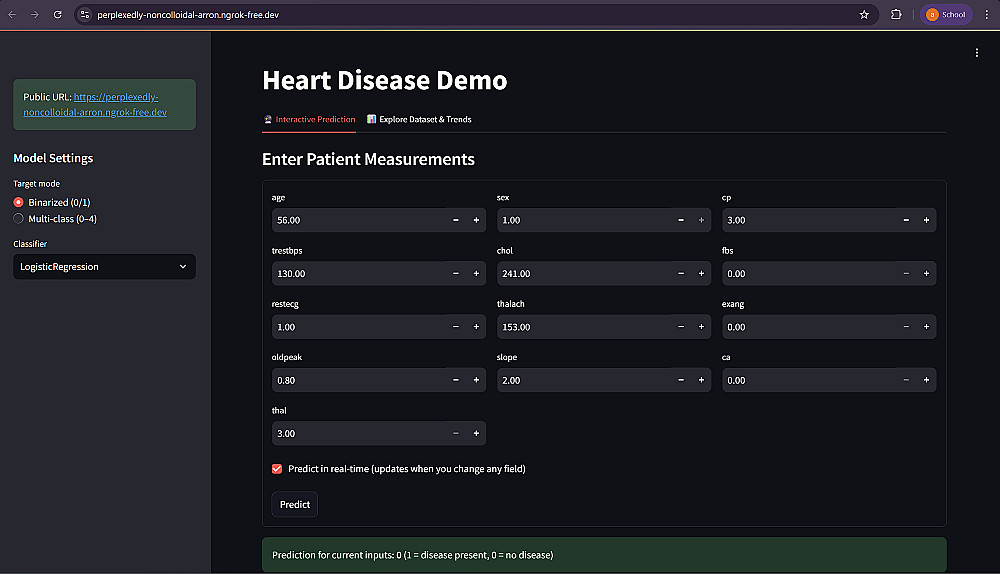Open the browser extensions icon

[896, 15]
